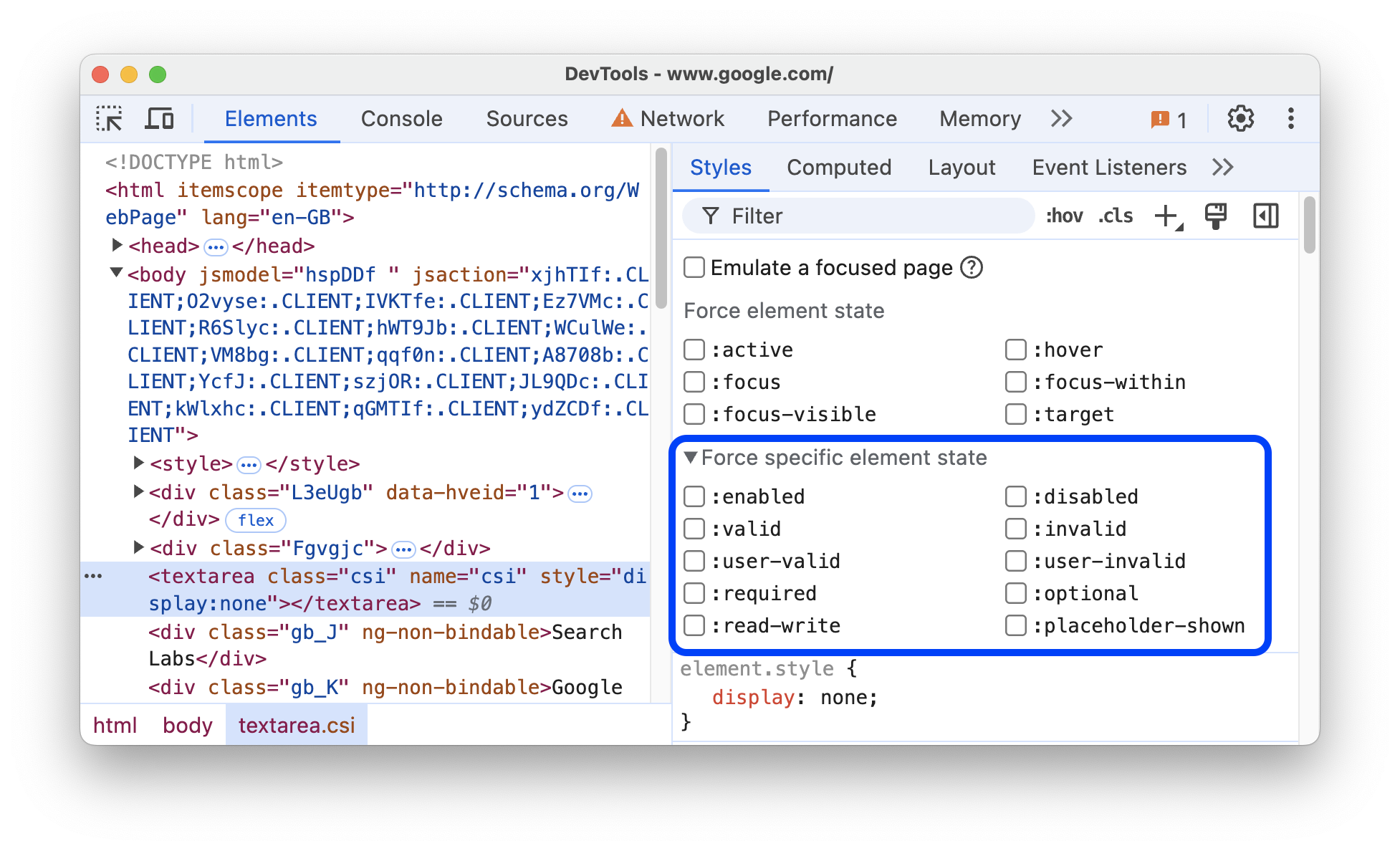Enable the :disabled force state checkbox
1400x851 pixels.
[1013, 494]
